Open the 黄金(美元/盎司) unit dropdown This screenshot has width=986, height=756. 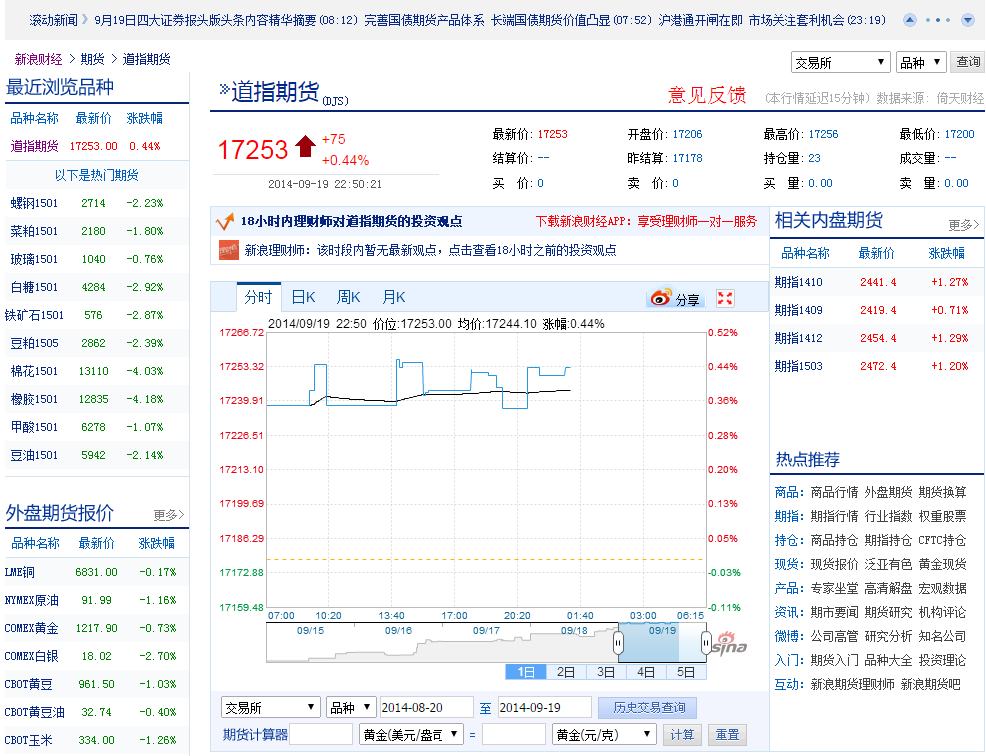(x=411, y=735)
